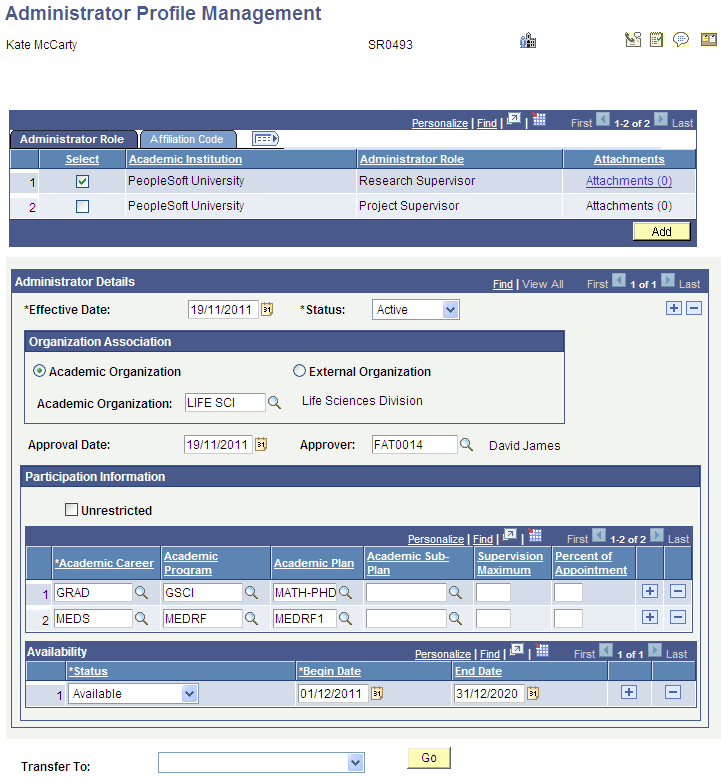
Task: Click the Approver input field
Action: 414,444
